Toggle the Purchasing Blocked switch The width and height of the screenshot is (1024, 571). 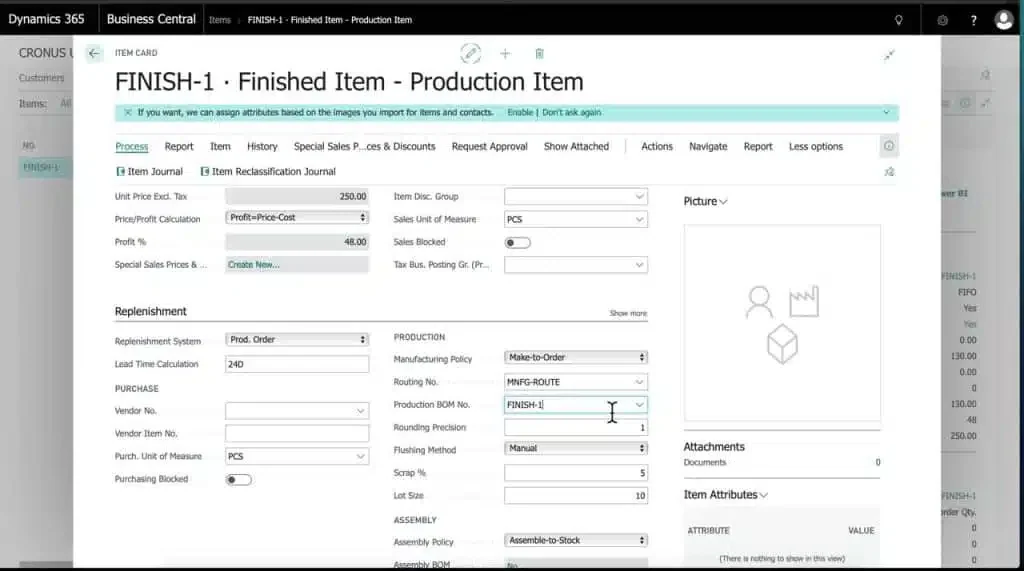[238, 480]
